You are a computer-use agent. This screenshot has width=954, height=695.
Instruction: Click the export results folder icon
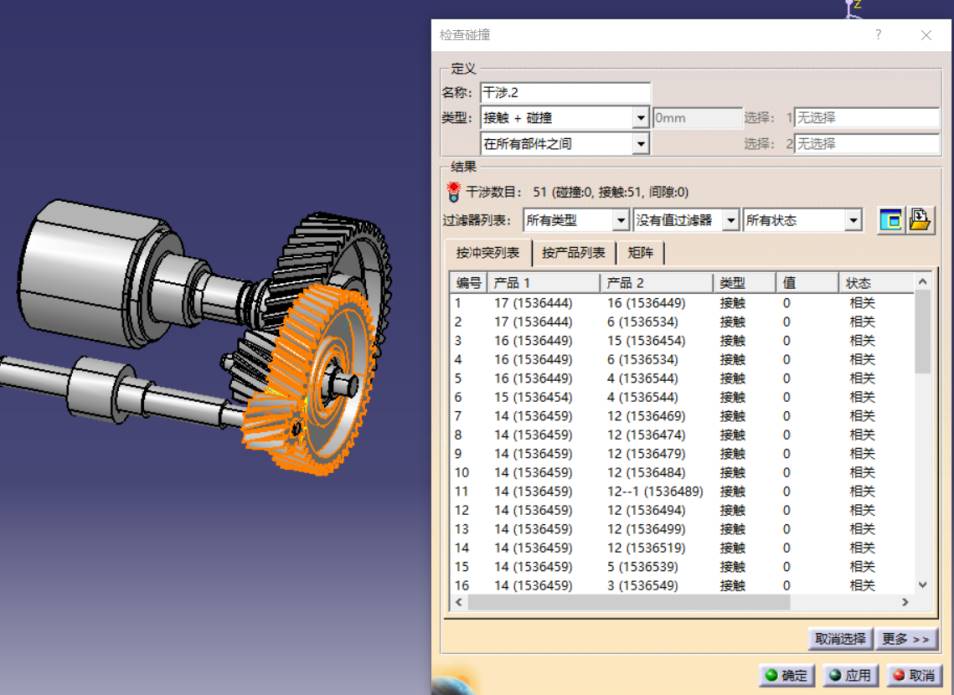pos(920,220)
